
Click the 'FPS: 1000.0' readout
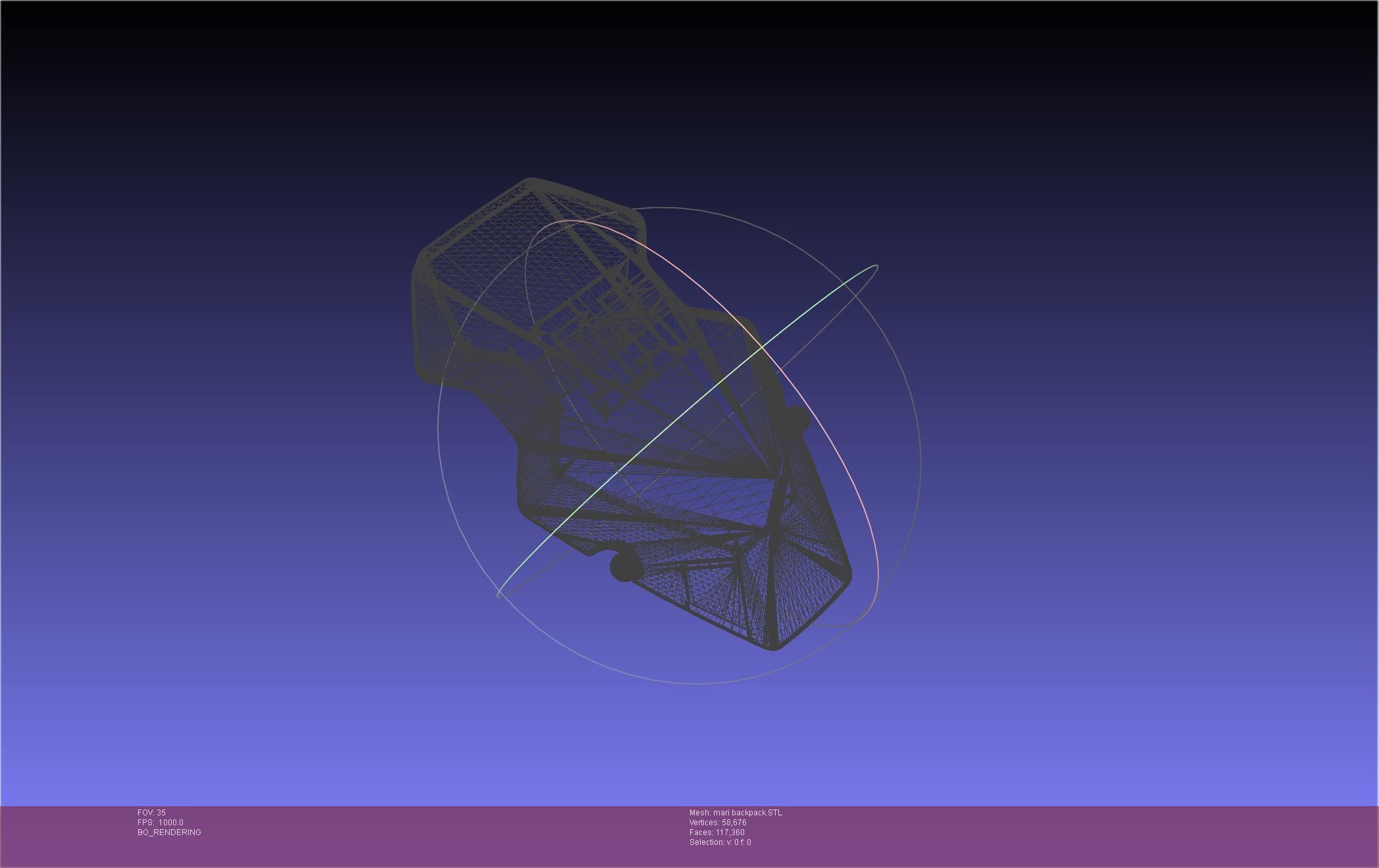tap(161, 823)
